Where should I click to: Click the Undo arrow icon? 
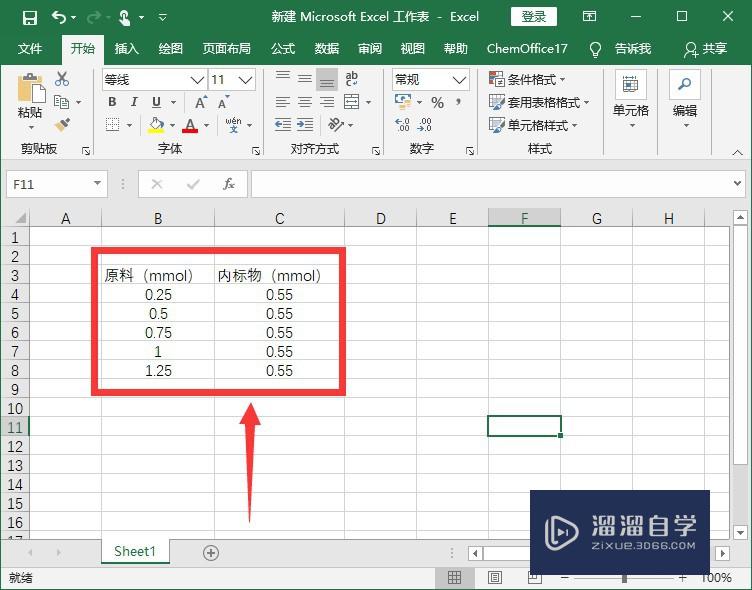tap(59, 18)
